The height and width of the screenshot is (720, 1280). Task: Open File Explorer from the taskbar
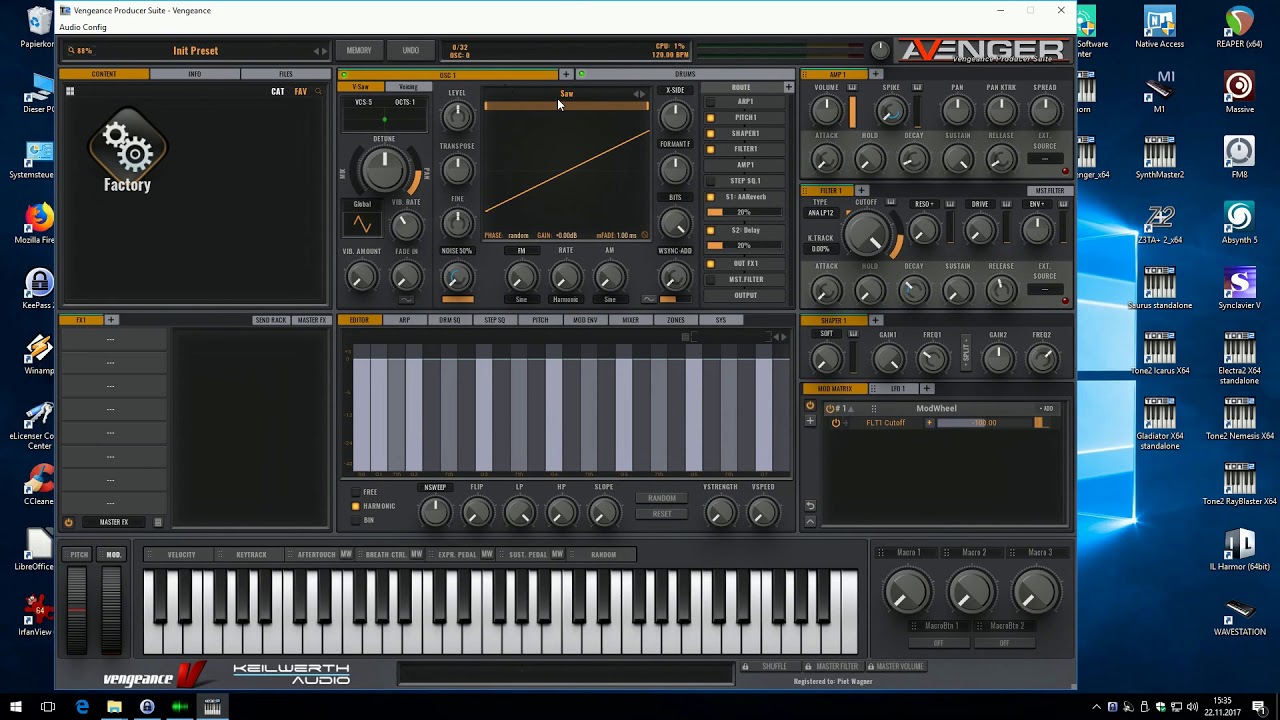114,707
